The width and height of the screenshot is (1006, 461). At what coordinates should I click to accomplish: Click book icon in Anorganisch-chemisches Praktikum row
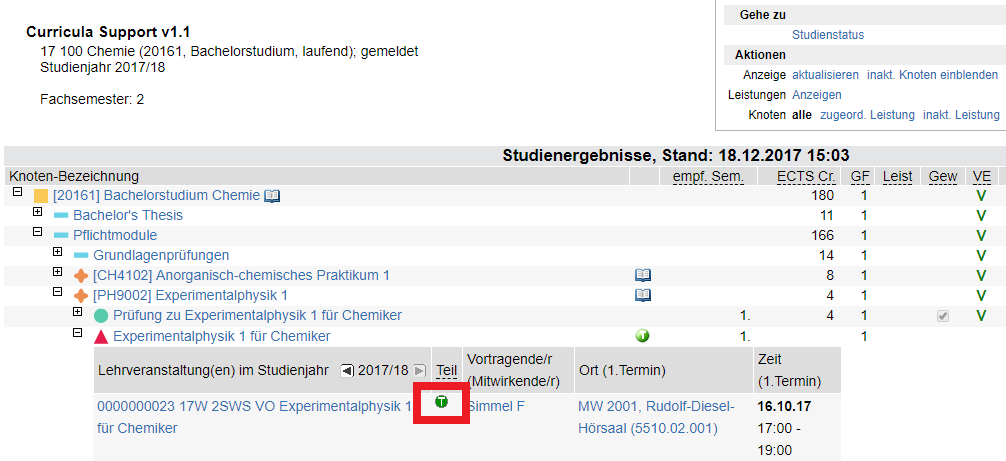pos(643,275)
